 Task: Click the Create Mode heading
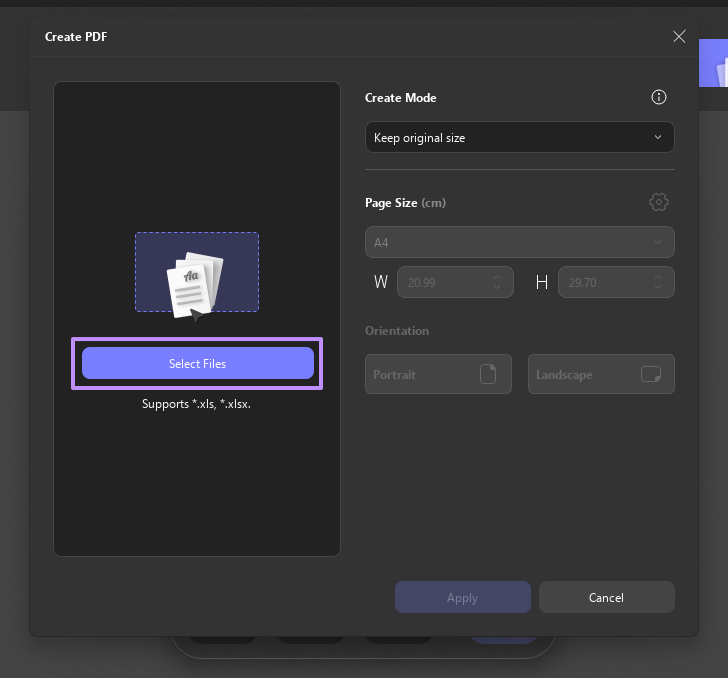(x=401, y=98)
